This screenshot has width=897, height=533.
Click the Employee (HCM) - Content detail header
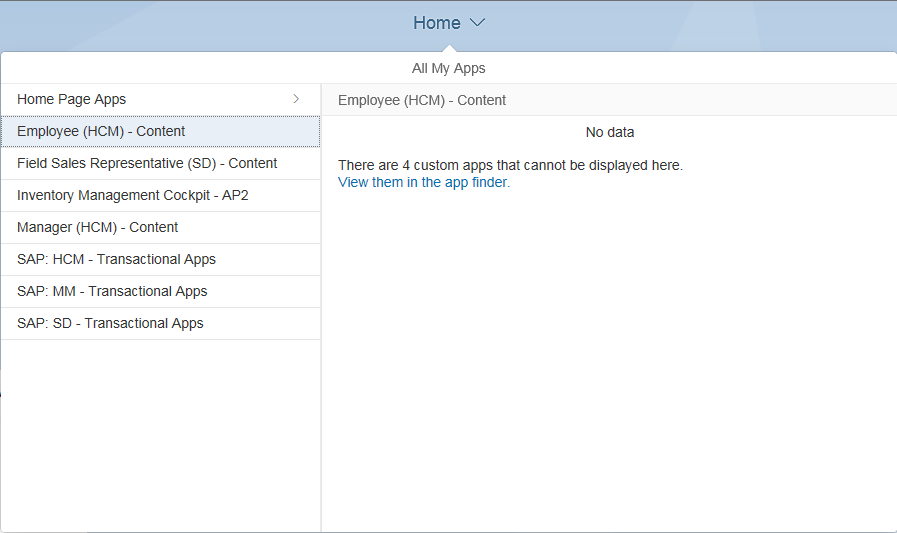(x=422, y=100)
